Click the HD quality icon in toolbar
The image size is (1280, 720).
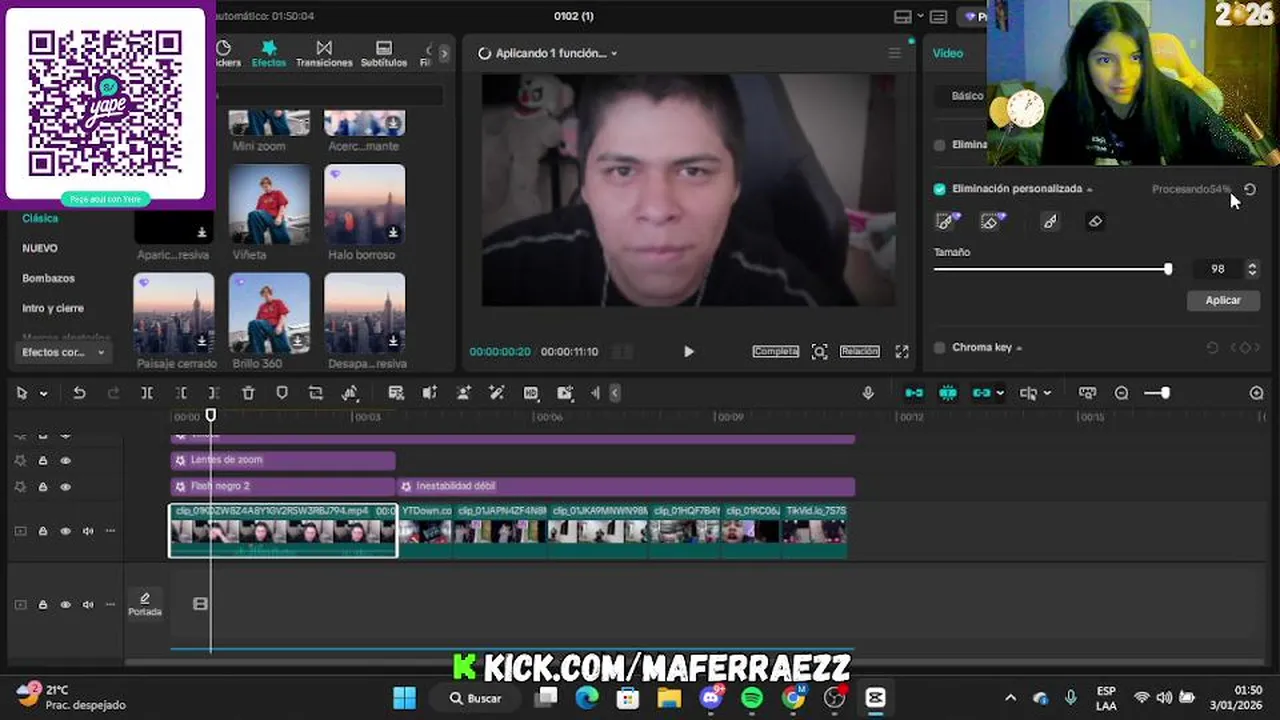point(531,393)
